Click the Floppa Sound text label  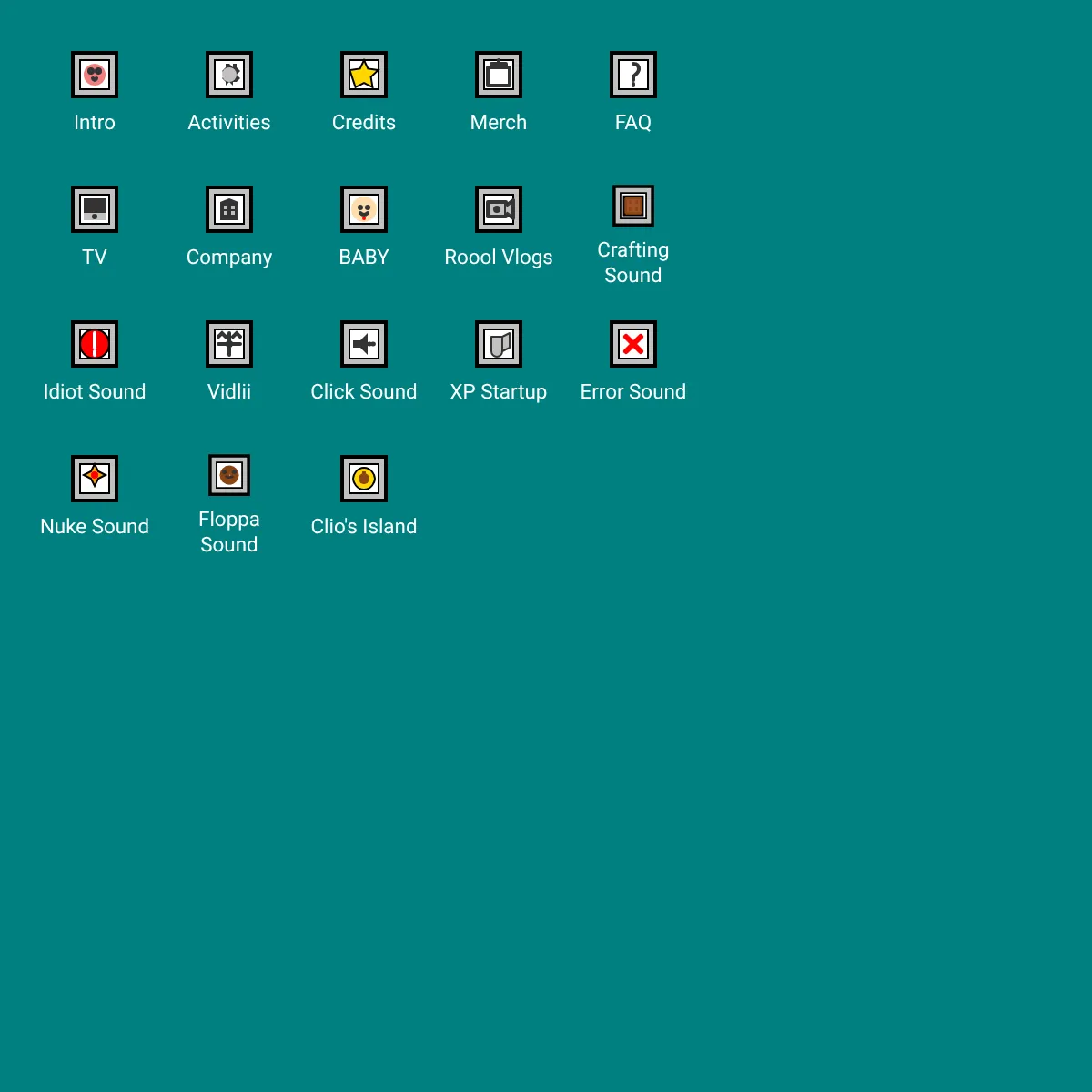pos(229,532)
